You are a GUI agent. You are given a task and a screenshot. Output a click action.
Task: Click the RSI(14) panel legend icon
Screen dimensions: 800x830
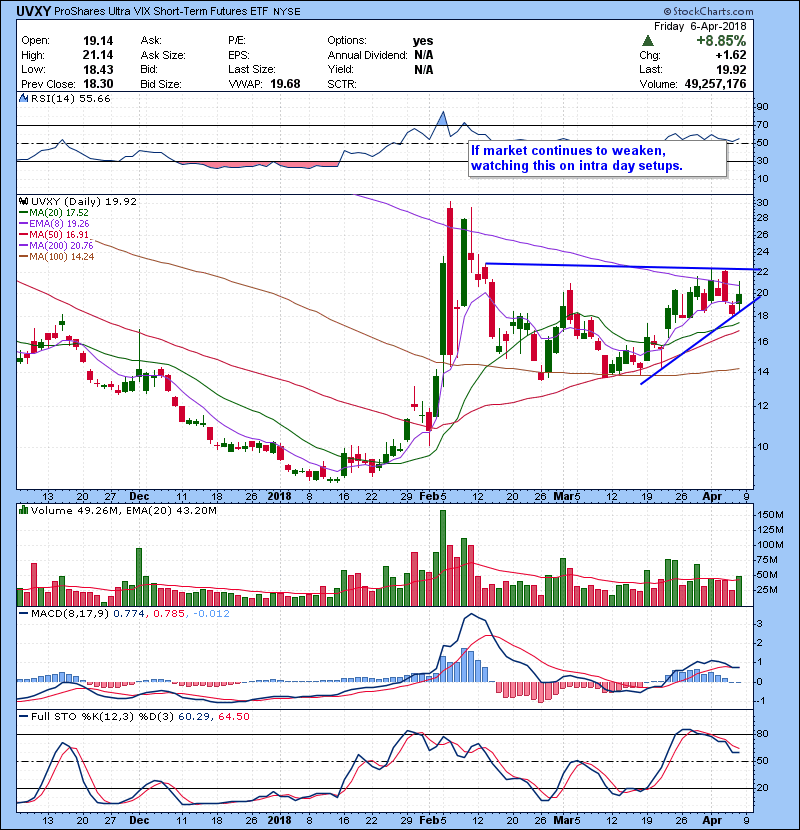pos(22,100)
